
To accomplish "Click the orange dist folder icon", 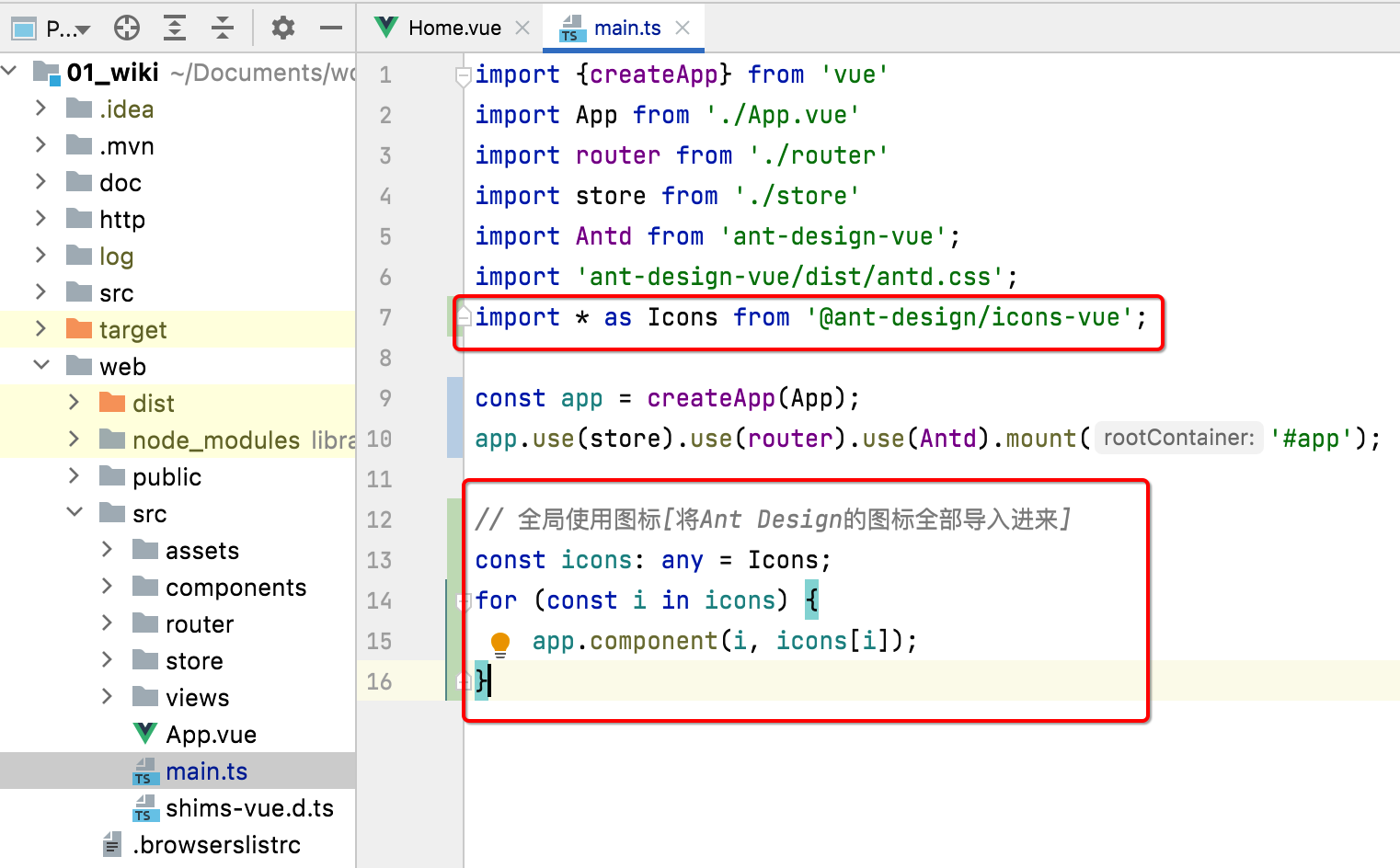I will 112,402.
